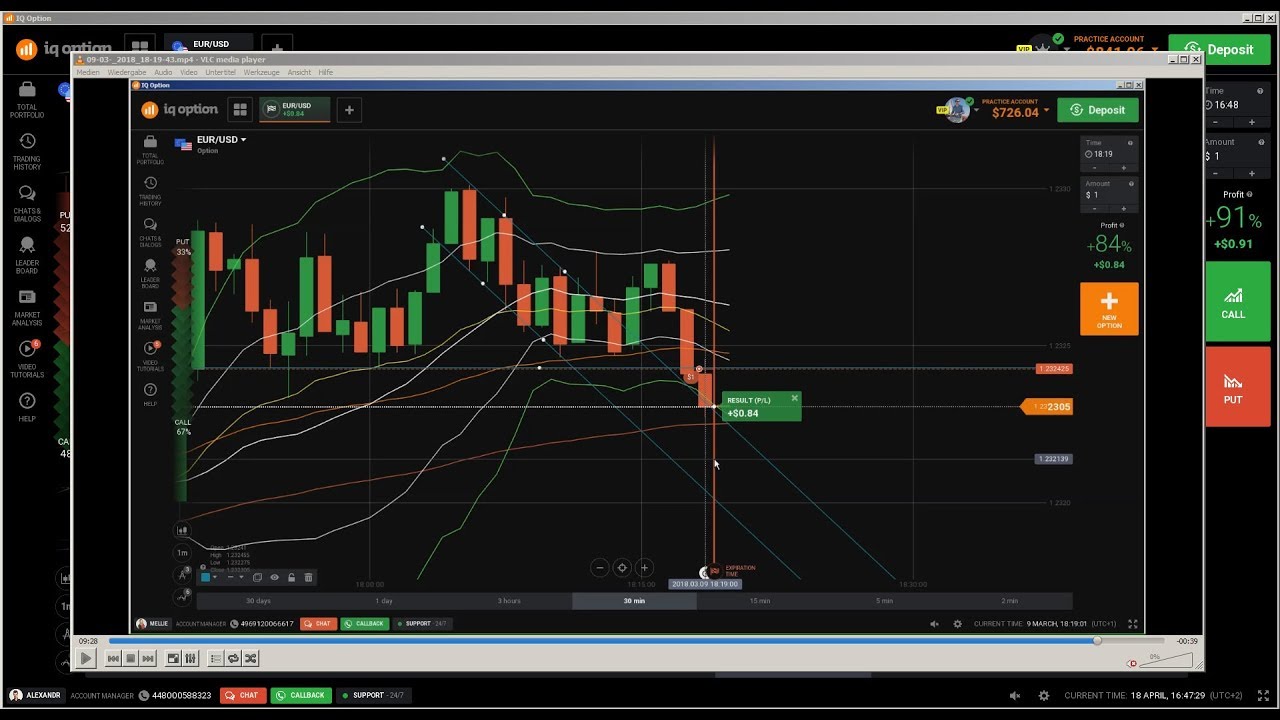Open Help in background IQ Option window

click(27, 407)
